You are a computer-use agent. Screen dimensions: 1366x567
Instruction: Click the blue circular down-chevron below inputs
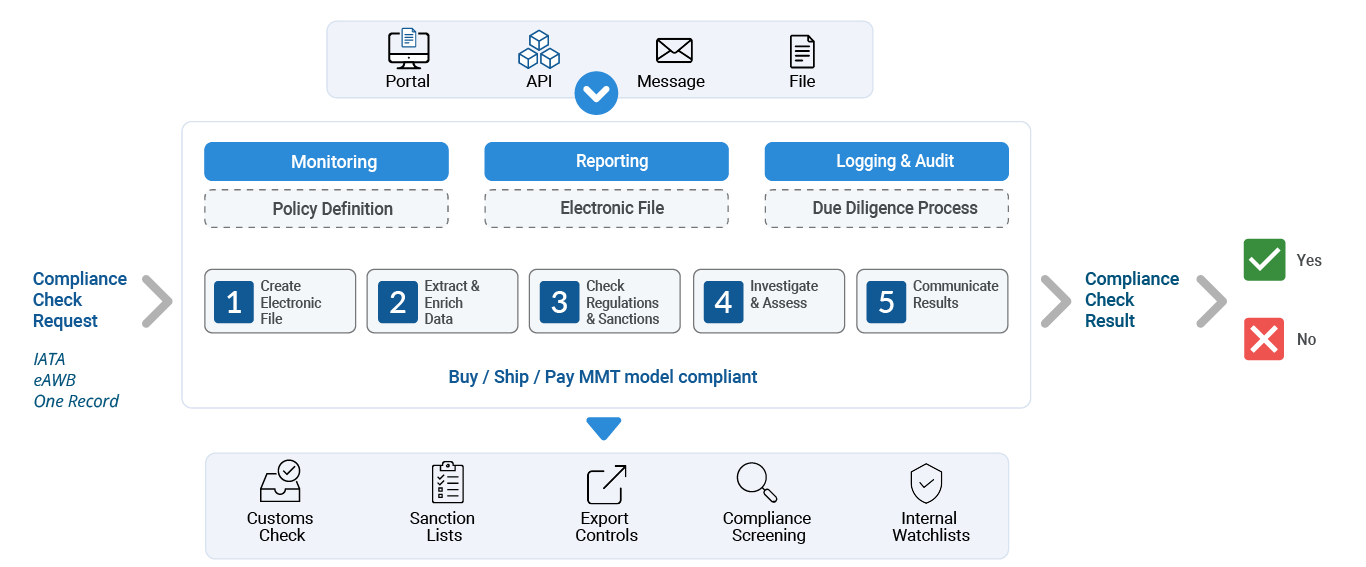coord(597,93)
